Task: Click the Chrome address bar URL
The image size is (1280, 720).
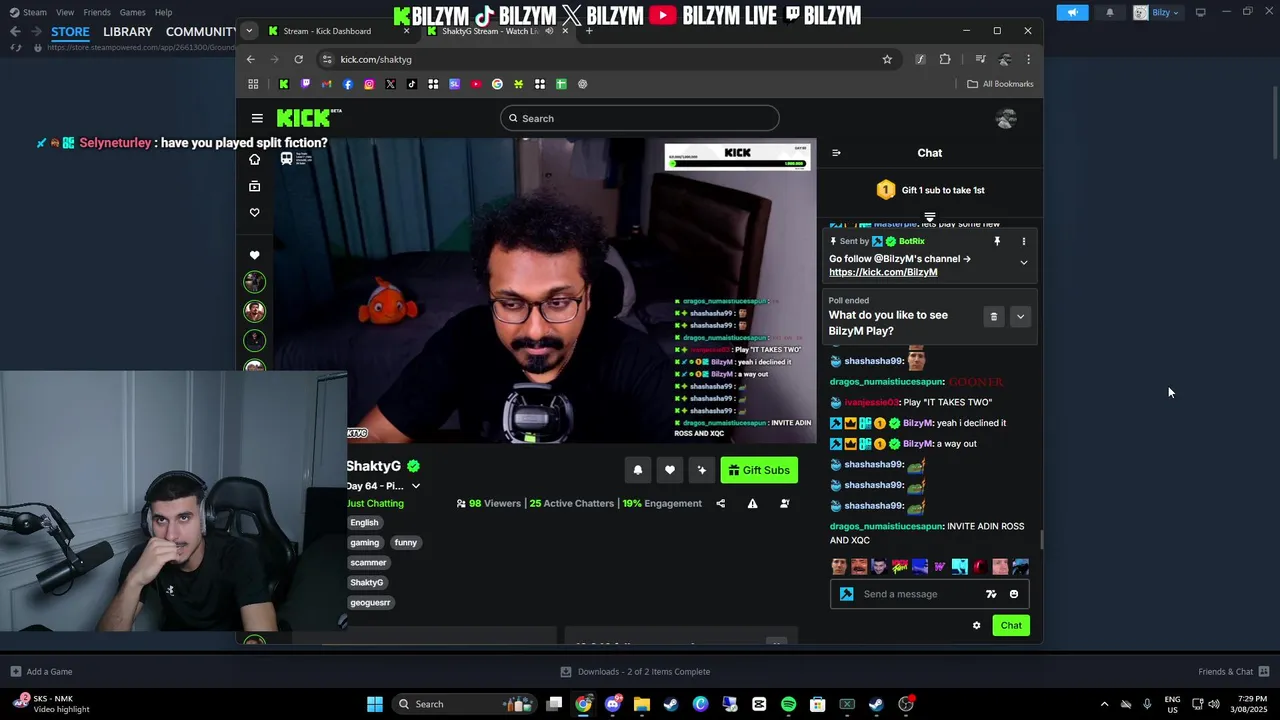Action: (x=376, y=59)
